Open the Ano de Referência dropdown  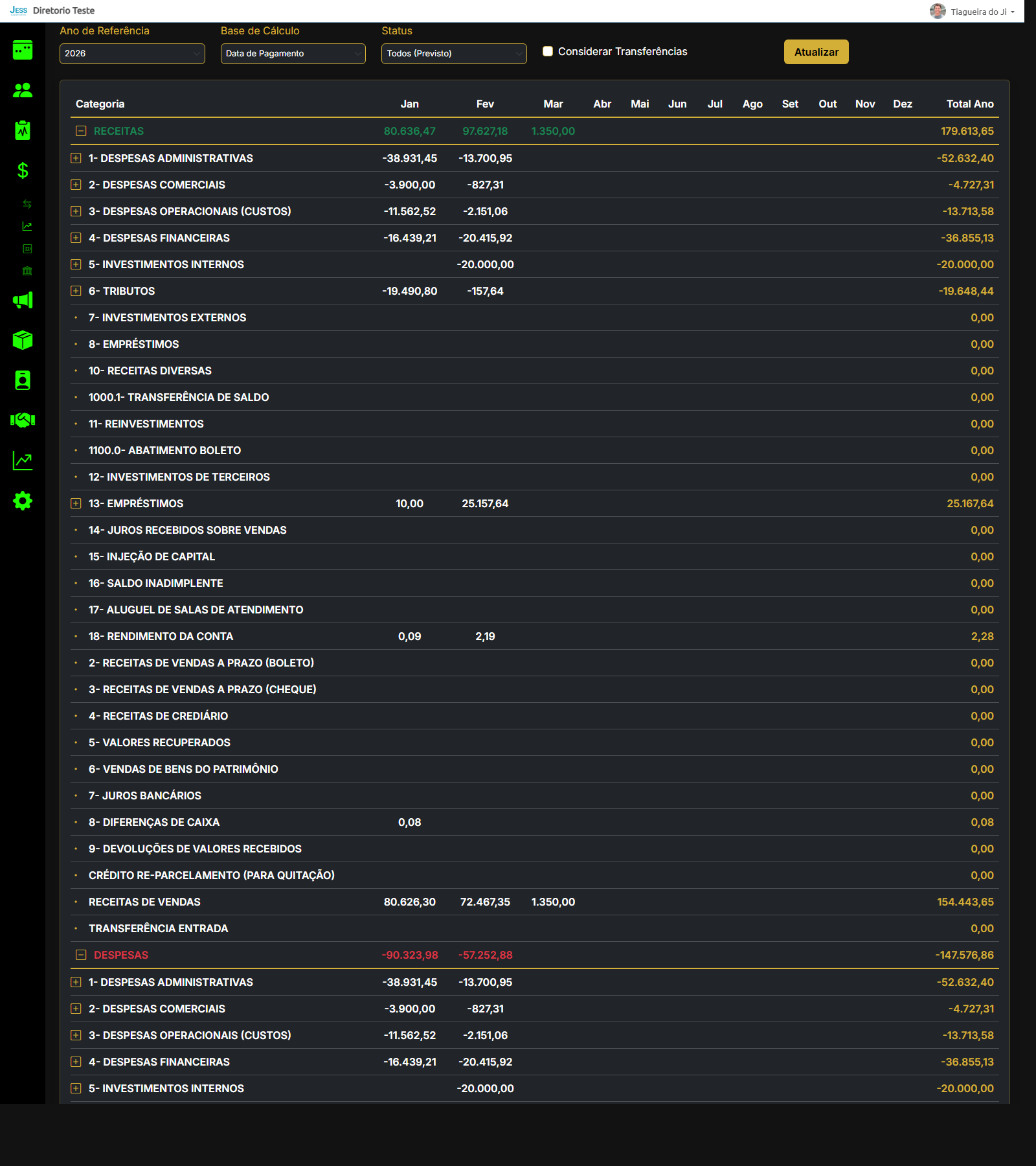point(132,54)
